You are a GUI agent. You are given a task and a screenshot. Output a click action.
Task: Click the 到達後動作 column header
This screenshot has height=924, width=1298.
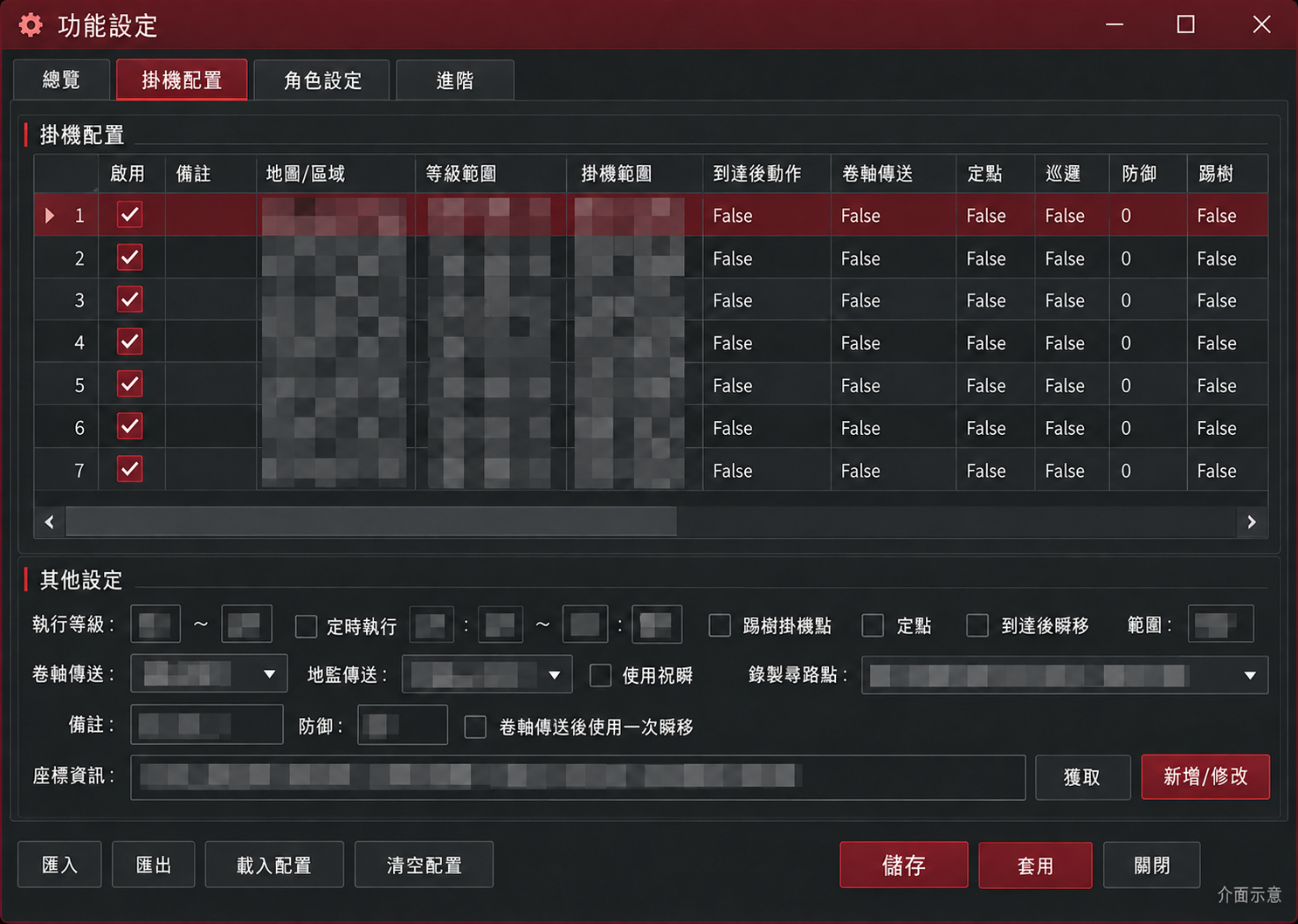point(766,174)
